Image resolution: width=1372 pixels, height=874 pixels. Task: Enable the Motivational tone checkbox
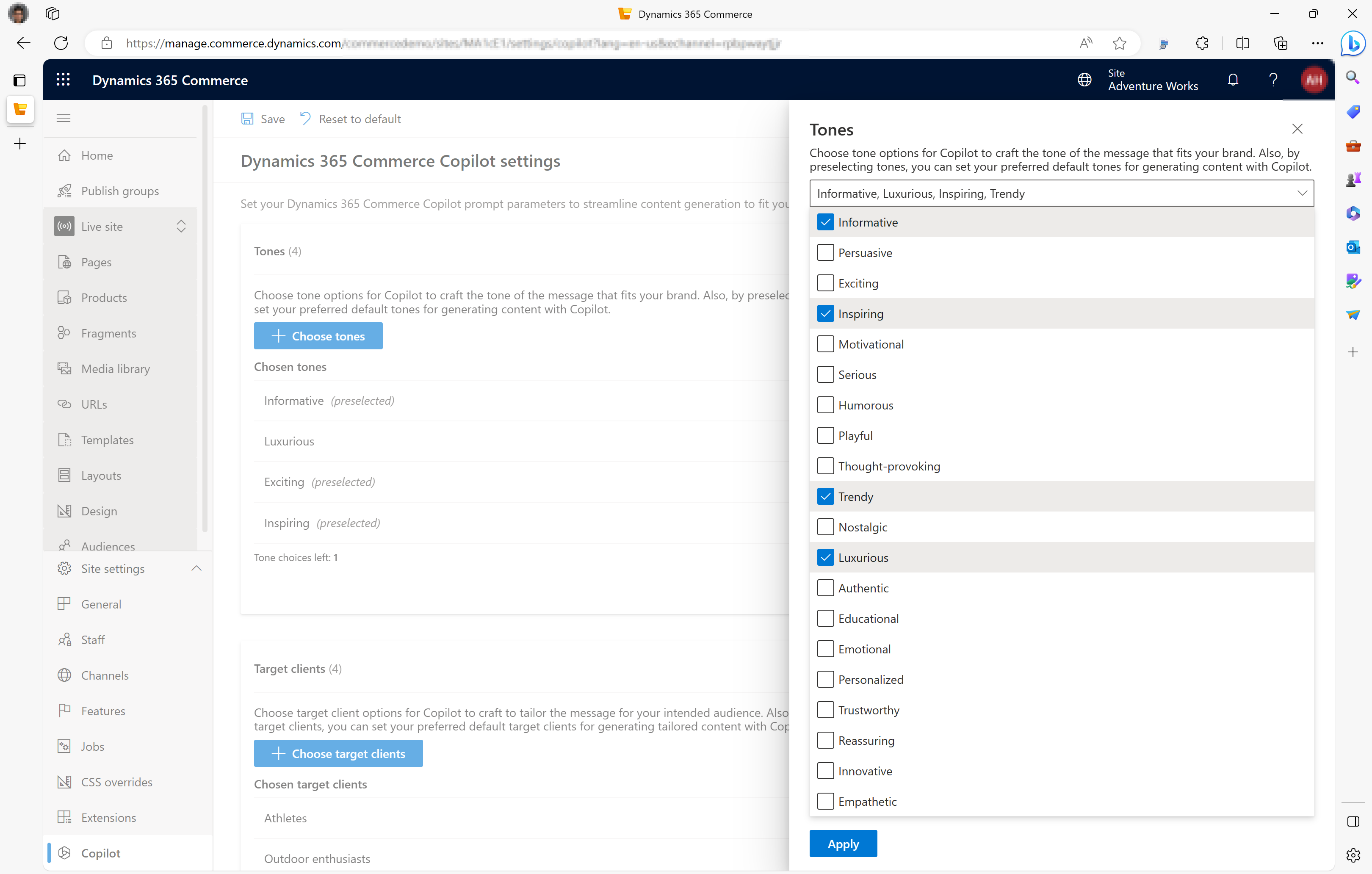click(x=825, y=344)
